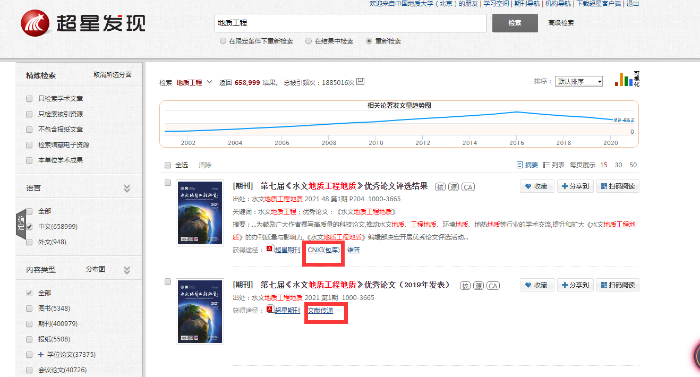Viewport: 700px width, 377px height.
Task: Click the 源 badge on second result
Action: pos(478,285)
